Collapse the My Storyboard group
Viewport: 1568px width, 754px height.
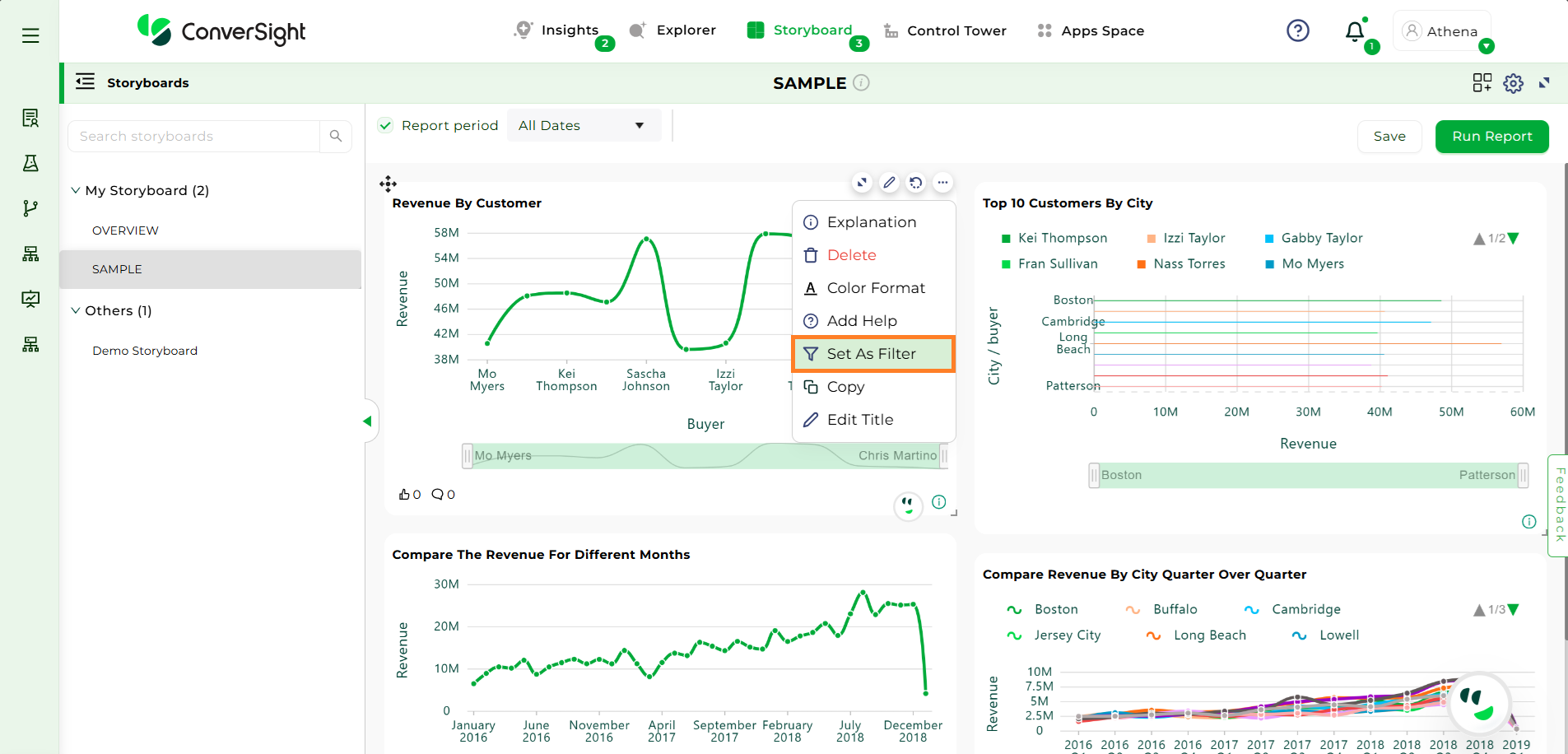coord(76,190)
